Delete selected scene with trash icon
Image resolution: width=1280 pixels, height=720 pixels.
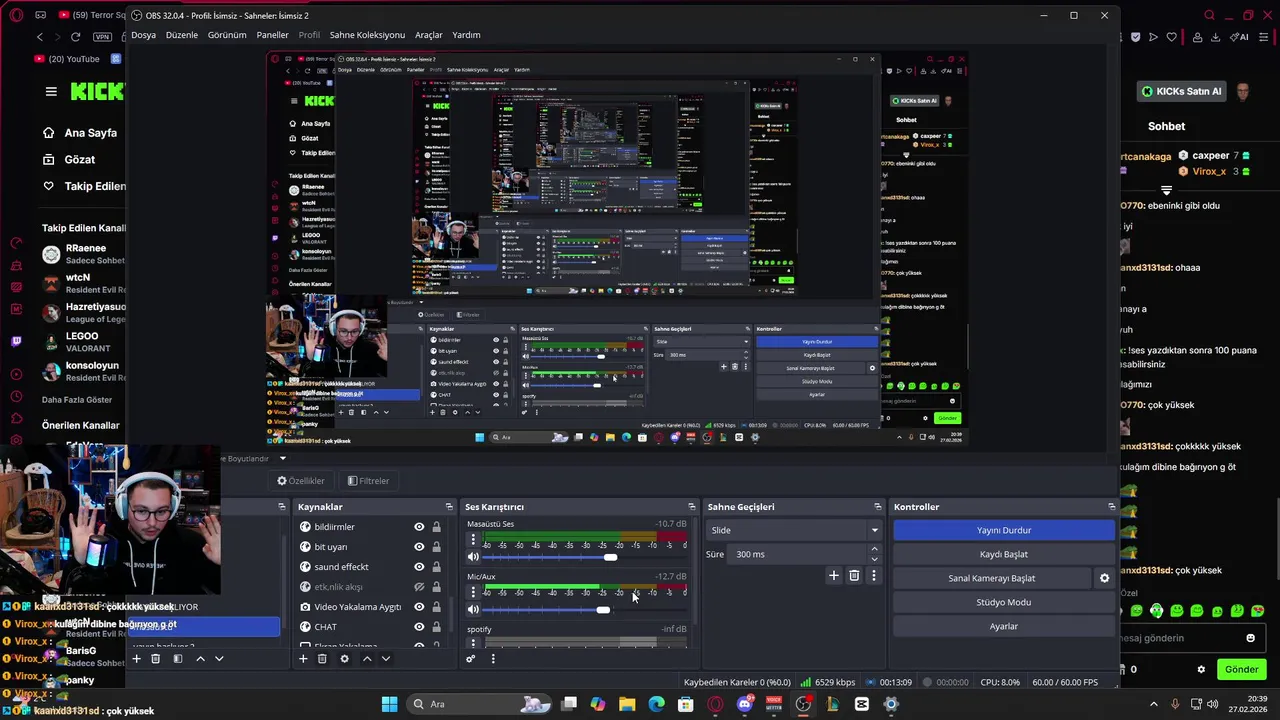pyautogui.click(x=155, y=658)
